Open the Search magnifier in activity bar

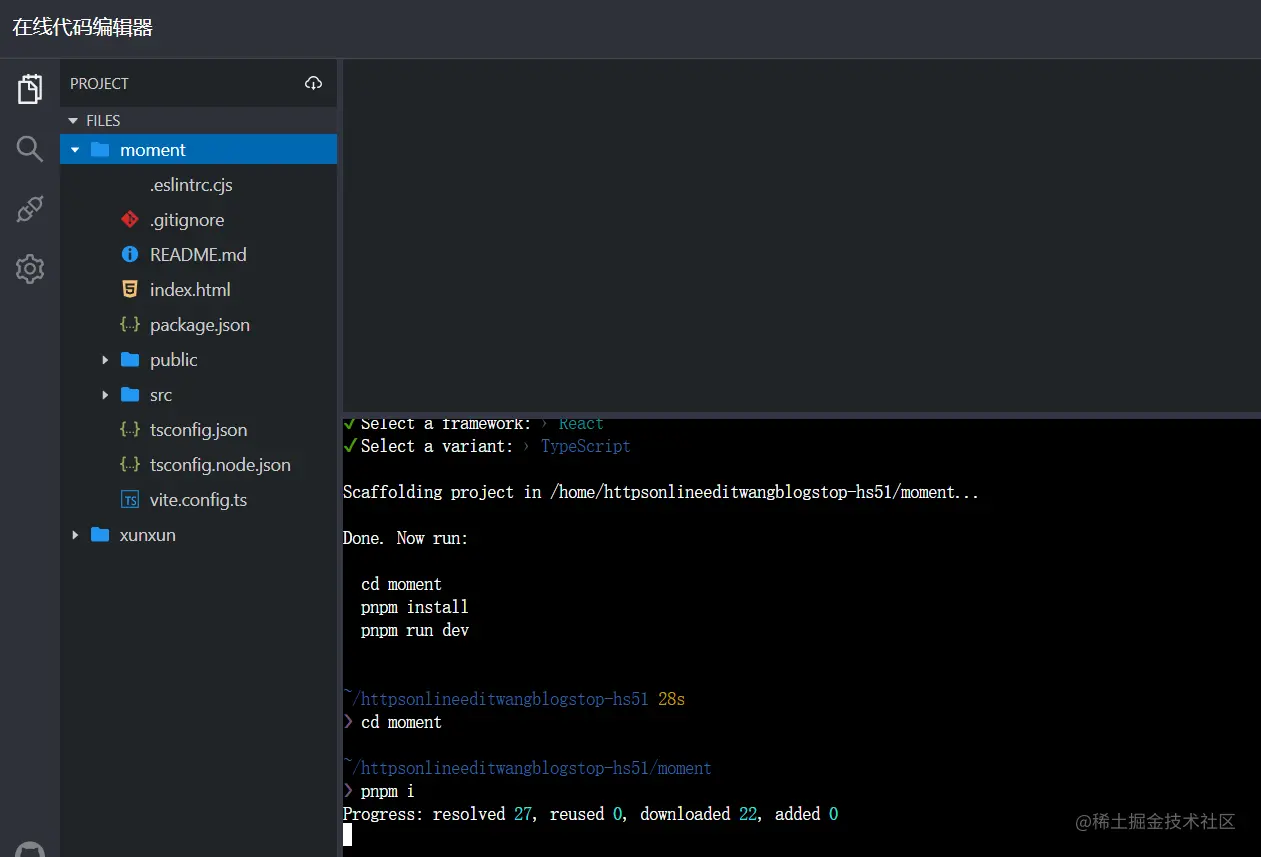pyautogui.click(x=30, y=149)
